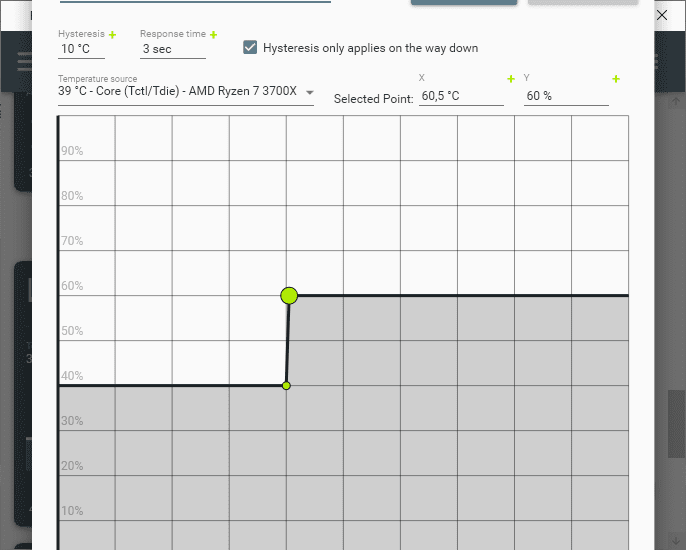The height and width of the screenshot is (550, 686).
Task: Click the 'Temperature source' label
Action: point(98,79)
